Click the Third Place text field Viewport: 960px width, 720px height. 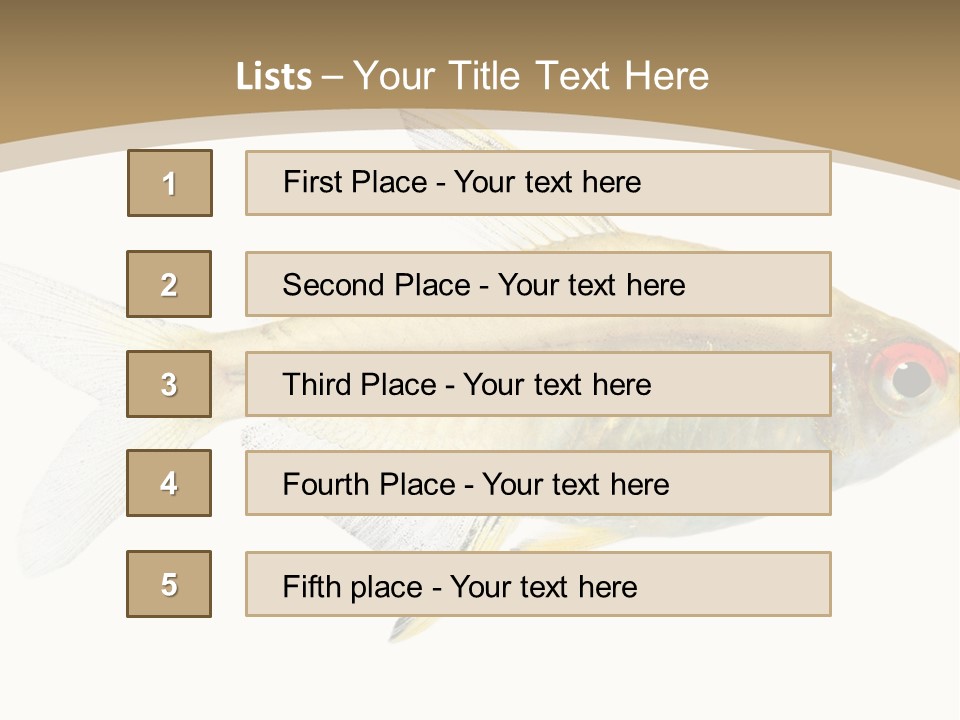click(538, 384)
